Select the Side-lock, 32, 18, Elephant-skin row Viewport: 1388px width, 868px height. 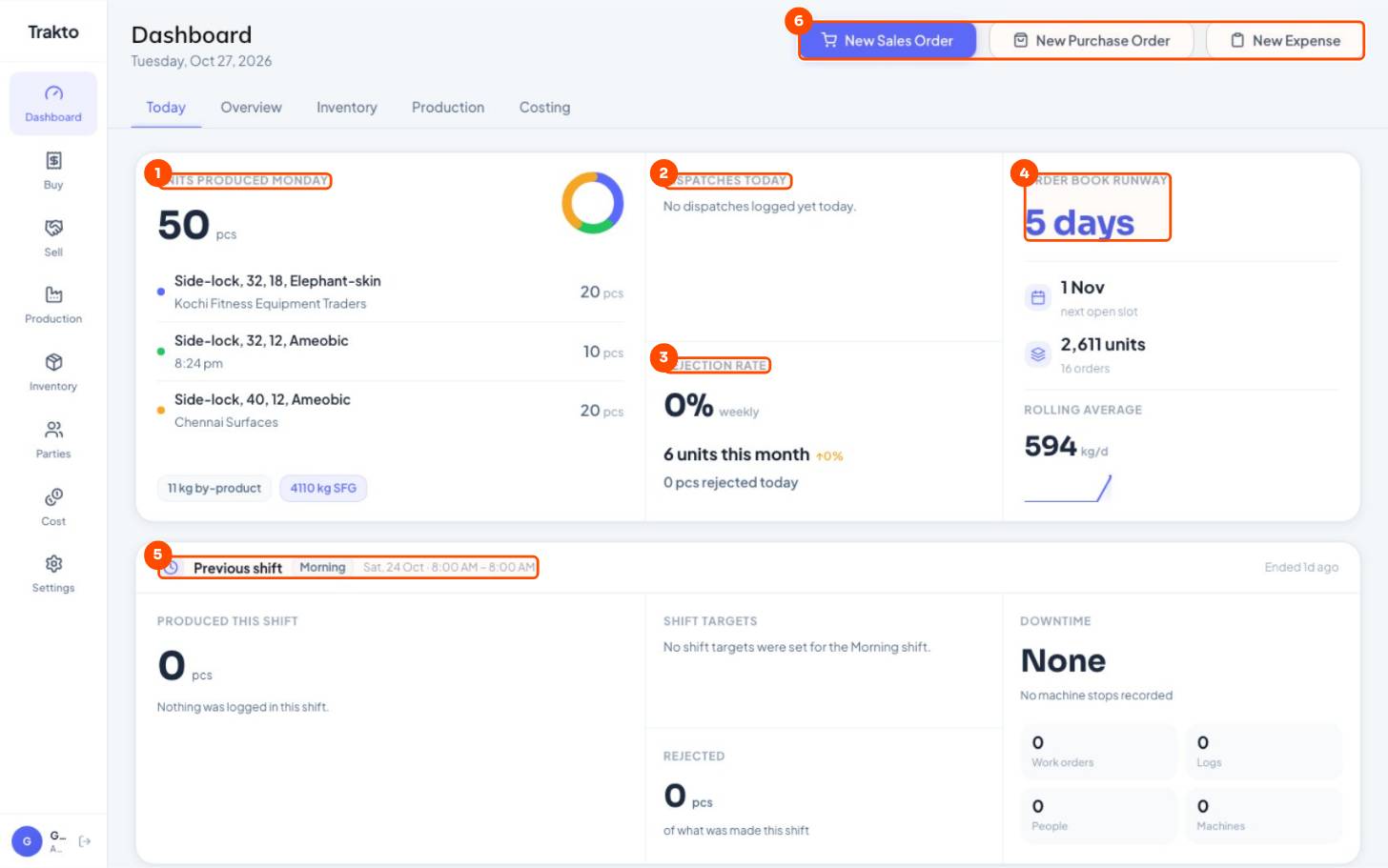coord(391,293)
